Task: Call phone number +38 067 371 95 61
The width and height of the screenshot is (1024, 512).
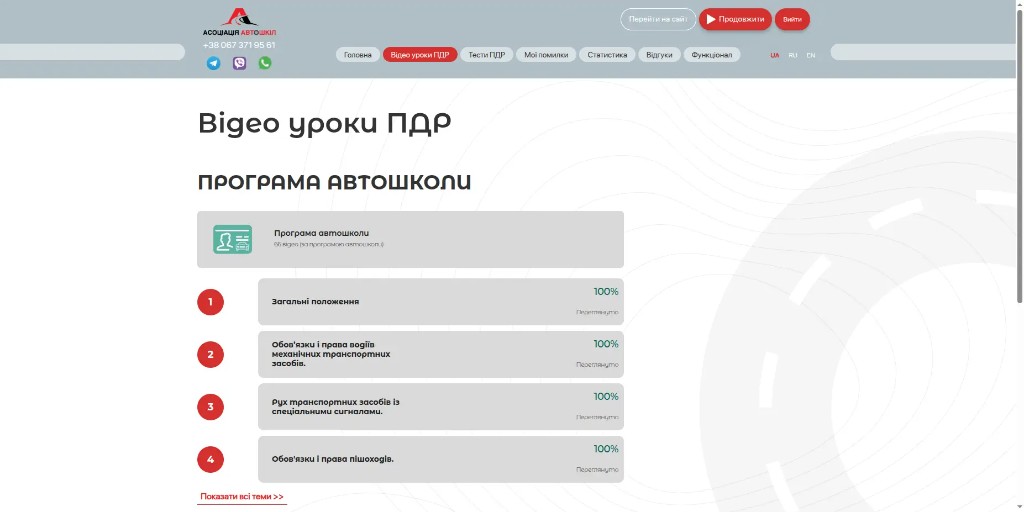Action: [239, 45]
